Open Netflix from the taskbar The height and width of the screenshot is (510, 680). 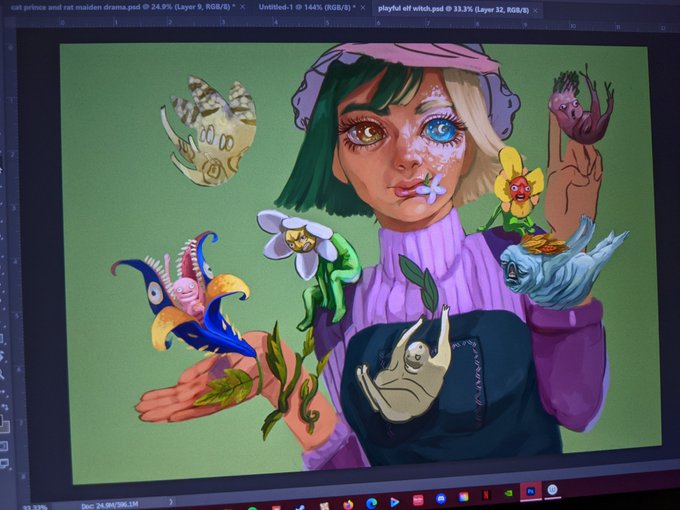coord(486,495)
